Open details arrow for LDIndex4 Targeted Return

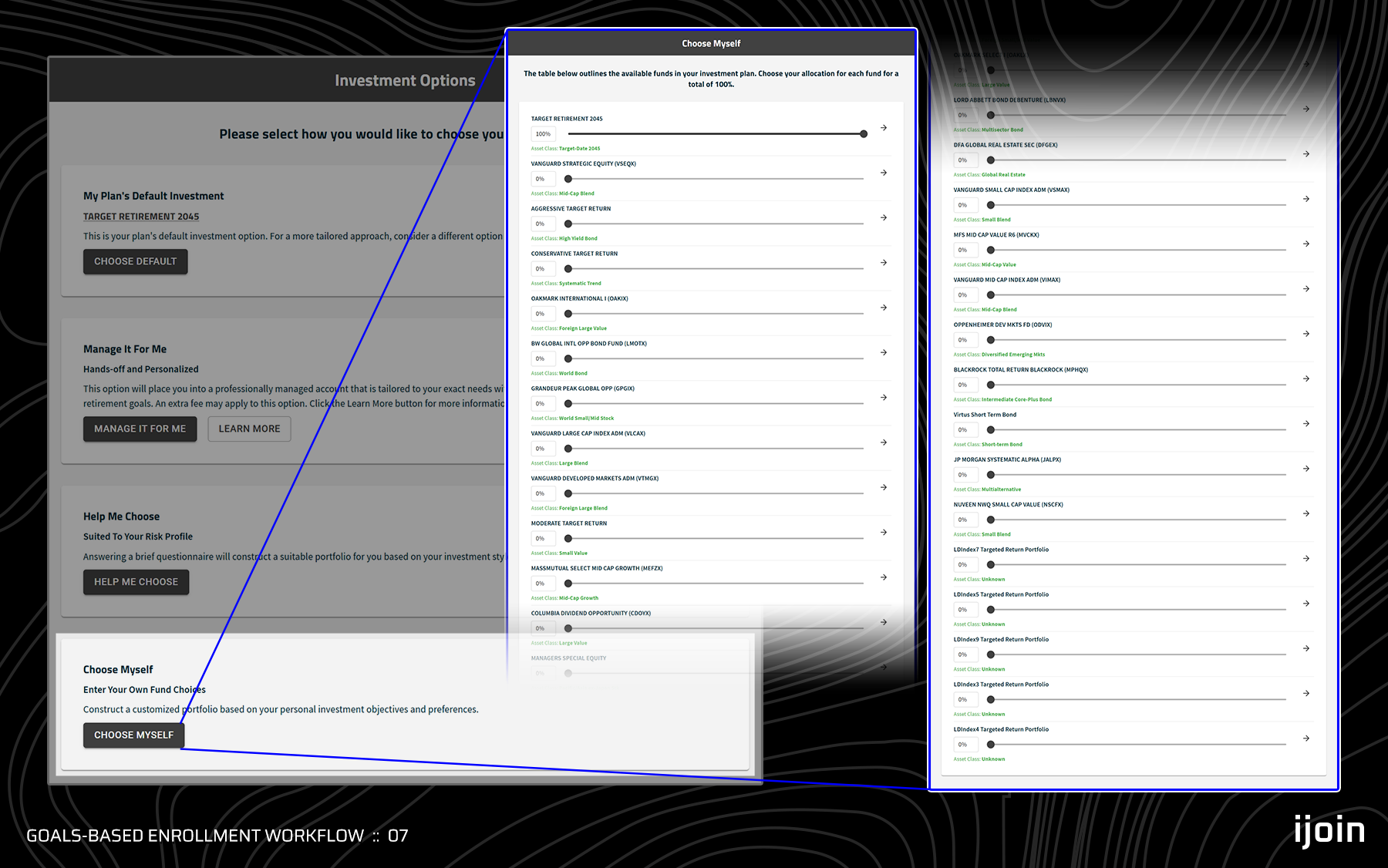click(1306, 738)
